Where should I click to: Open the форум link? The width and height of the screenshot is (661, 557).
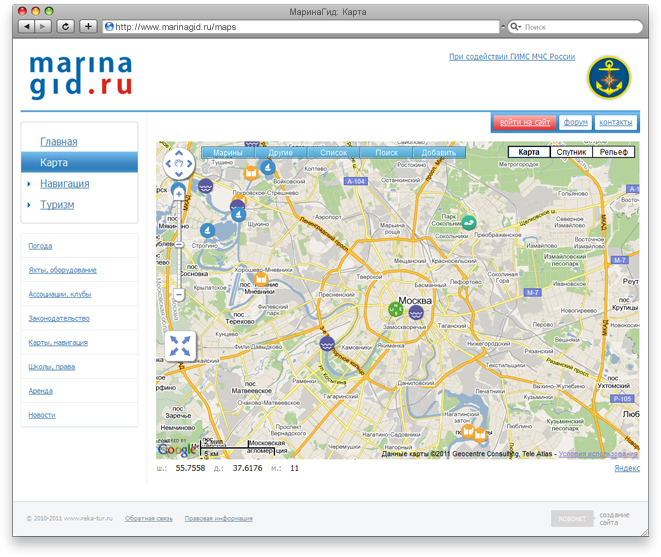(x=575, y=122)
